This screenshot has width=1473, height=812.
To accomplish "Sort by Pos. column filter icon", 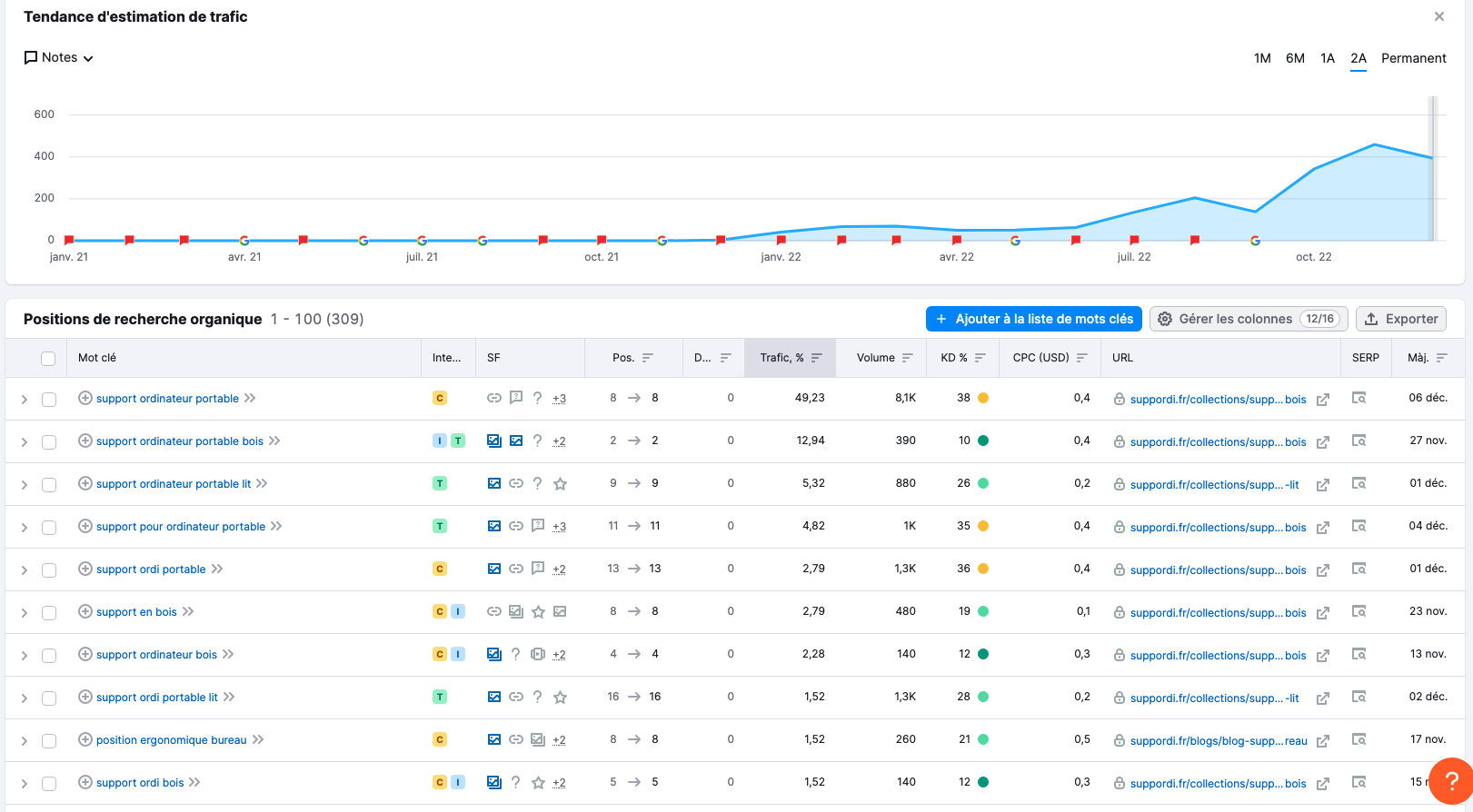I will coord(648,358).
